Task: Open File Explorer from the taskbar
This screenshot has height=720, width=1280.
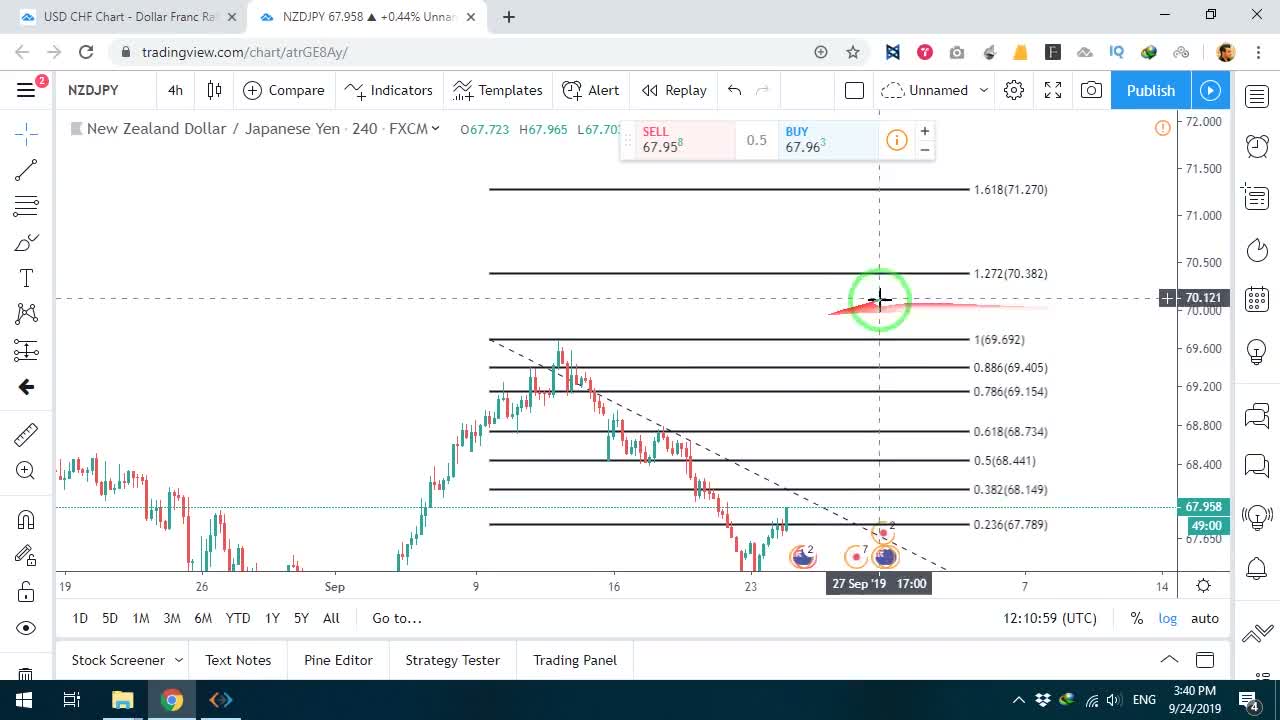Action: 122,700
